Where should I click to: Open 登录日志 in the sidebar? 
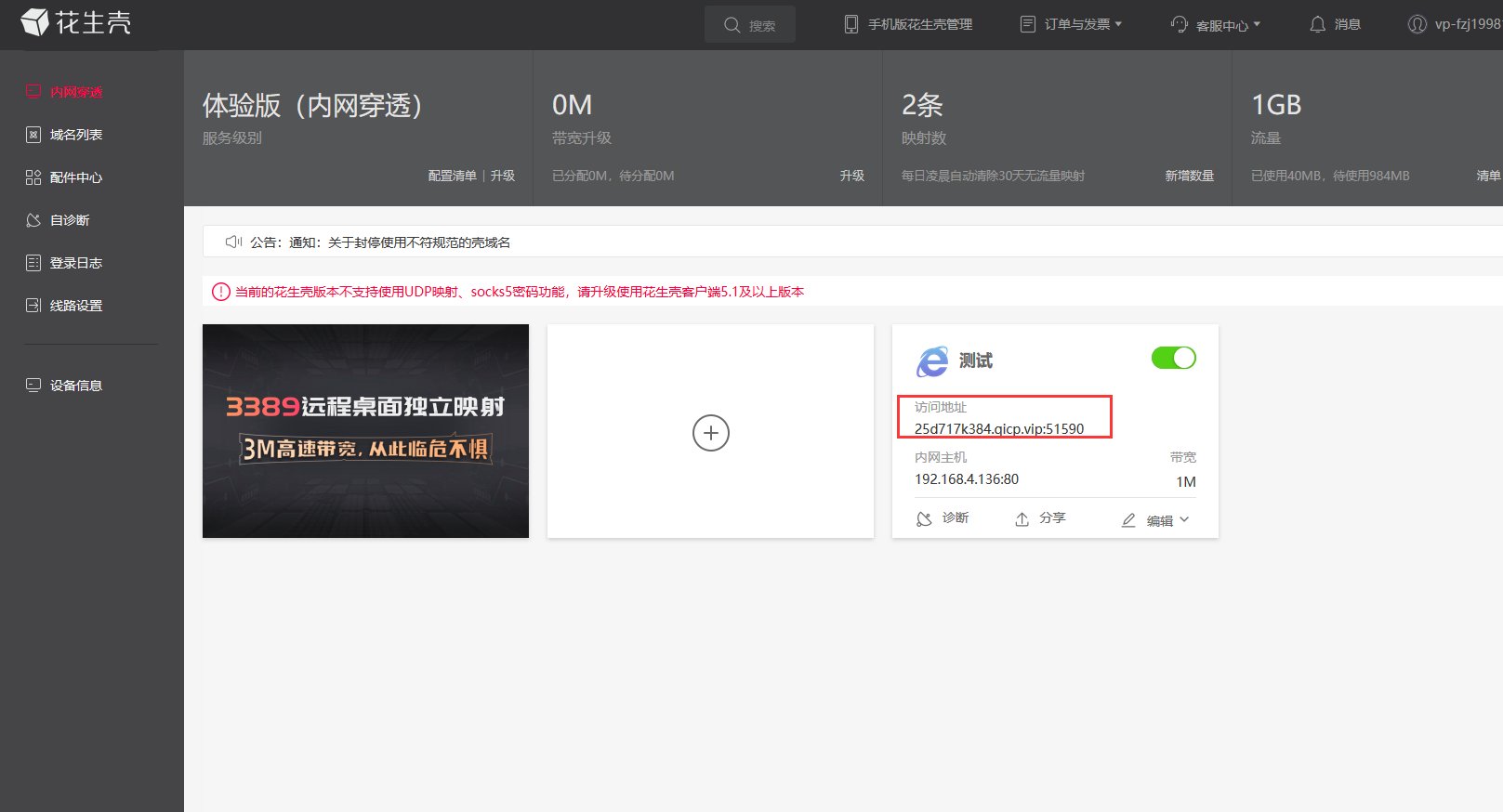76,263
